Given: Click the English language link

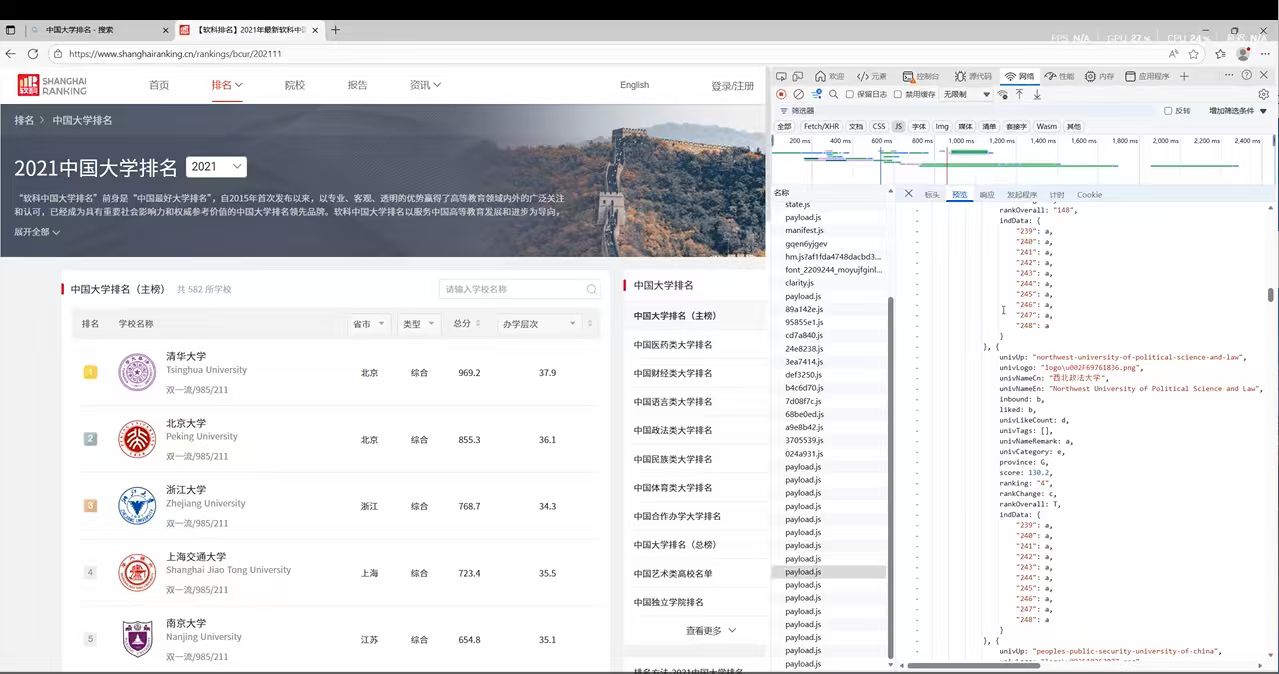Looking at the screenshot, I should click(634, 85).
